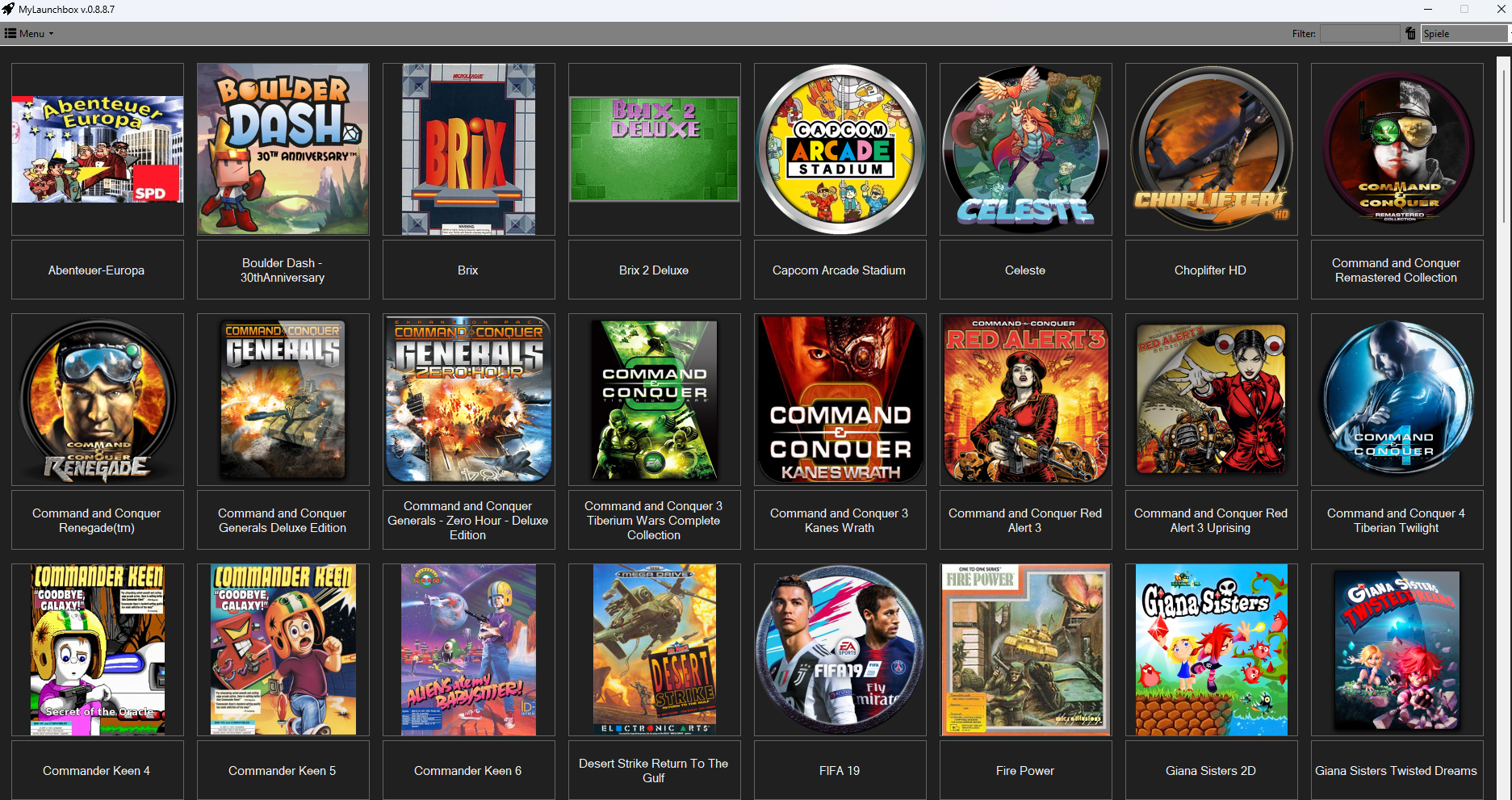Select the "Celeste" title label
This screenshot has height=800, width=1512.
[1025, 270]
